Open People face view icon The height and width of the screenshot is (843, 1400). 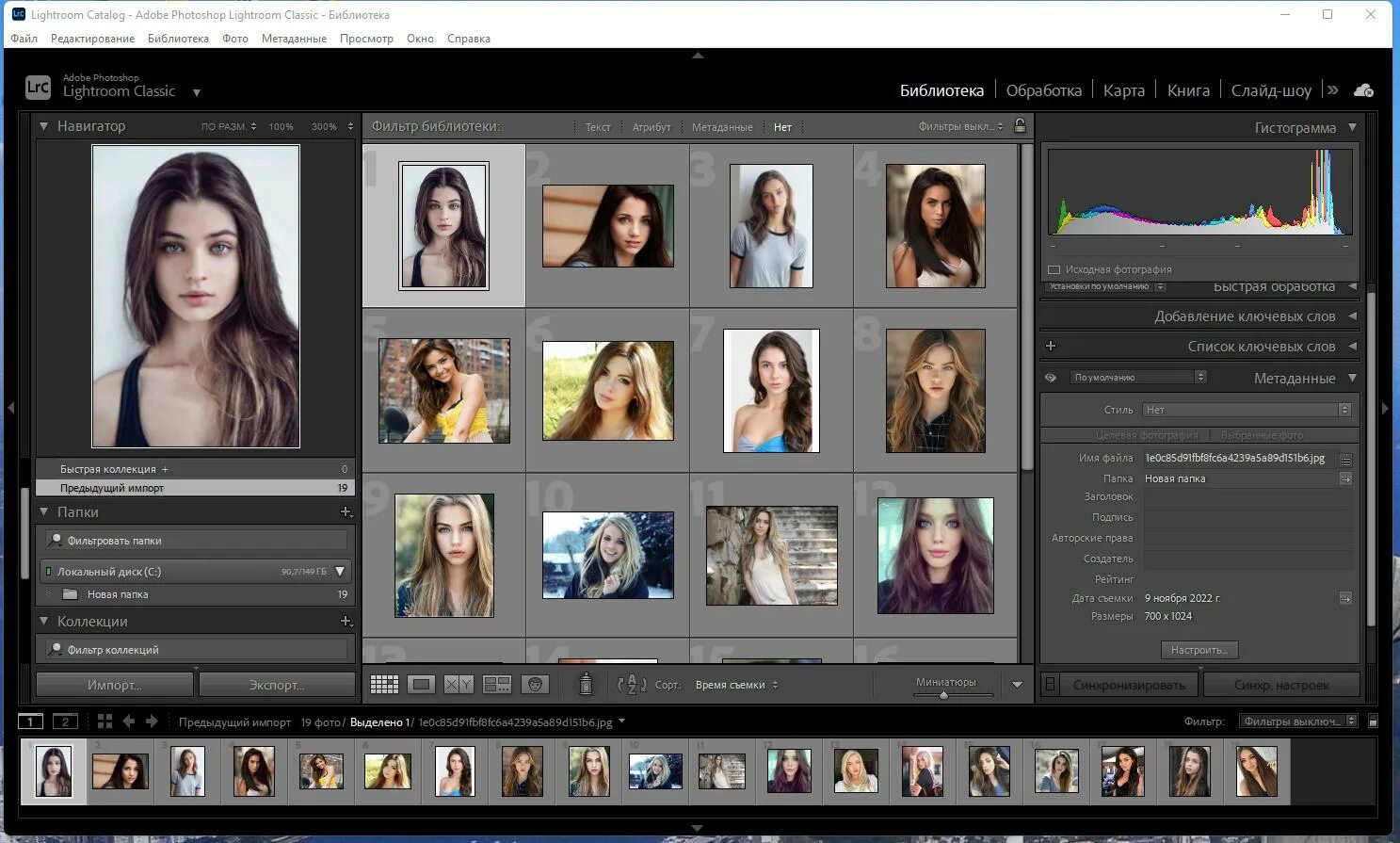(x=535, y=685)
